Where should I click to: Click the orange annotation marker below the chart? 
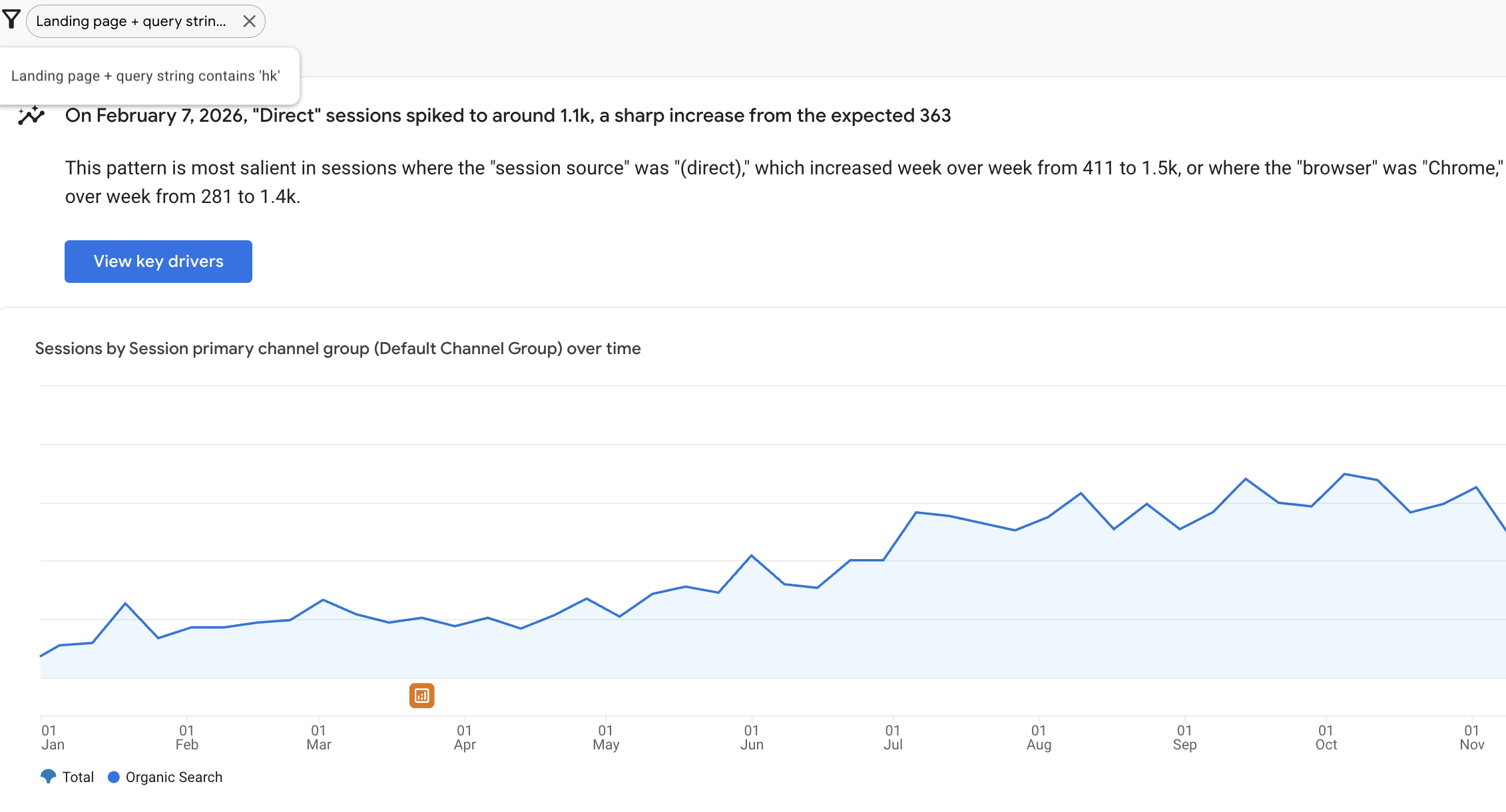coord(421,694)
